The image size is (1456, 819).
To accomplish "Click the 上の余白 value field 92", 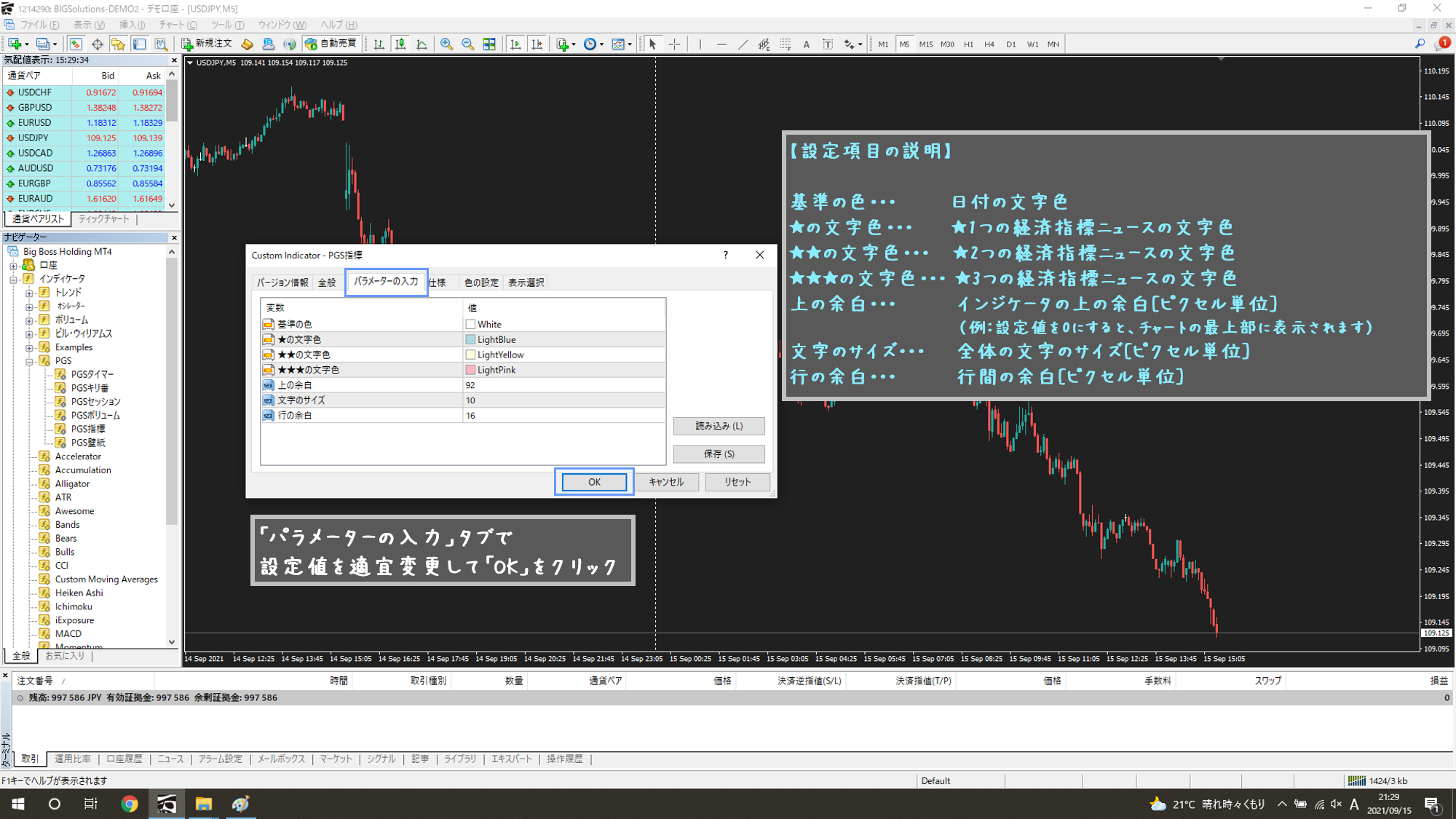I will pyautogui.click(x=562, y=385).
